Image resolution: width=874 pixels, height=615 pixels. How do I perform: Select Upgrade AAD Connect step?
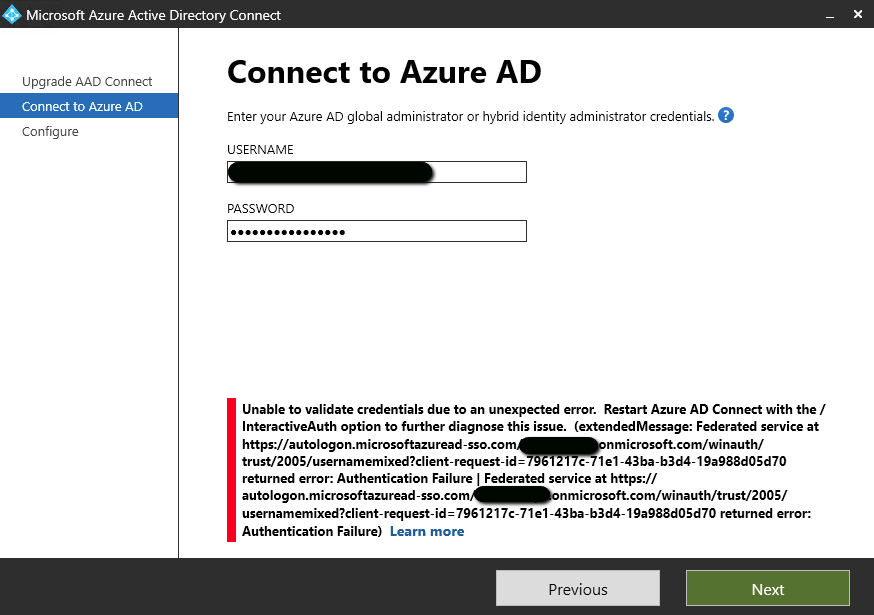[x=87, y=81]
